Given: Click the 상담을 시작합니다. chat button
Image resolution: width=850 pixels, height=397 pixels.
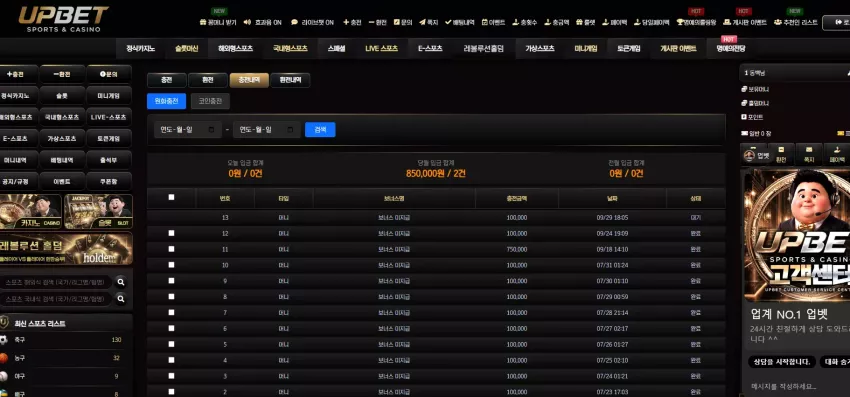Looking at the screenshot, I should [x=782, y=362].
